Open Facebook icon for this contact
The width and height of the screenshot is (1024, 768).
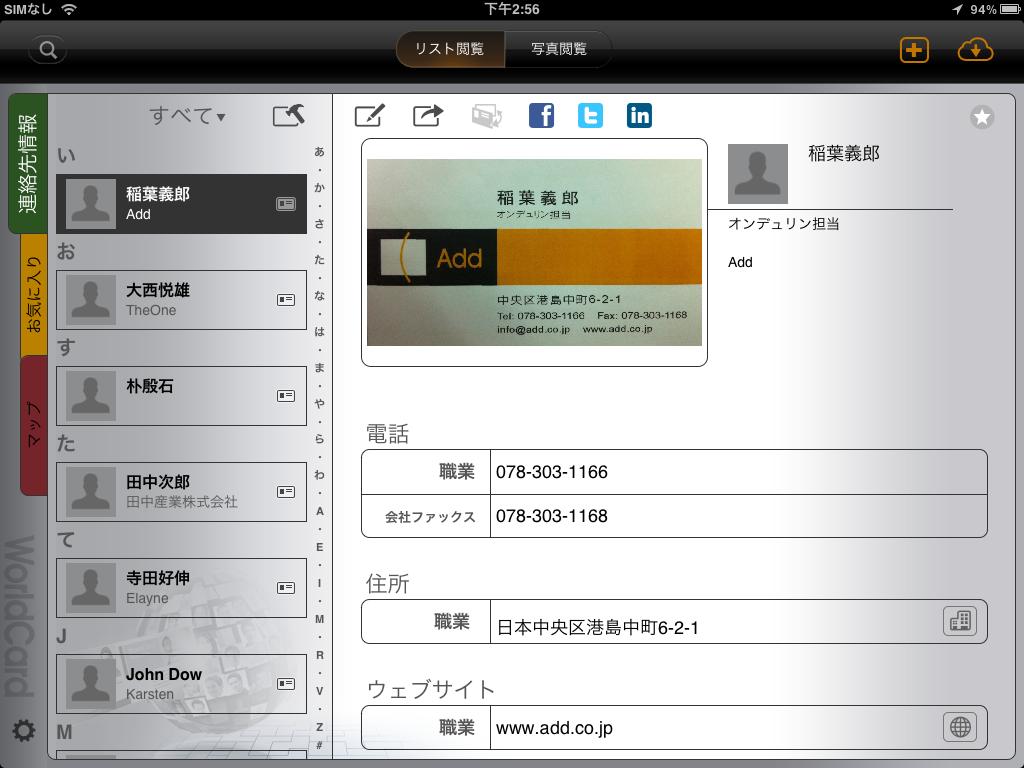point(541,116)
